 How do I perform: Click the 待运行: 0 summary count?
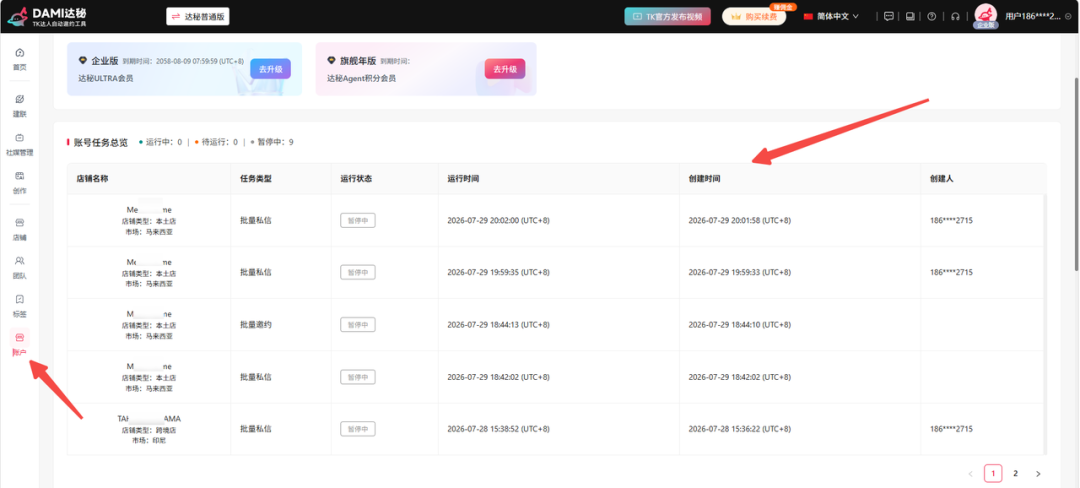216,142
